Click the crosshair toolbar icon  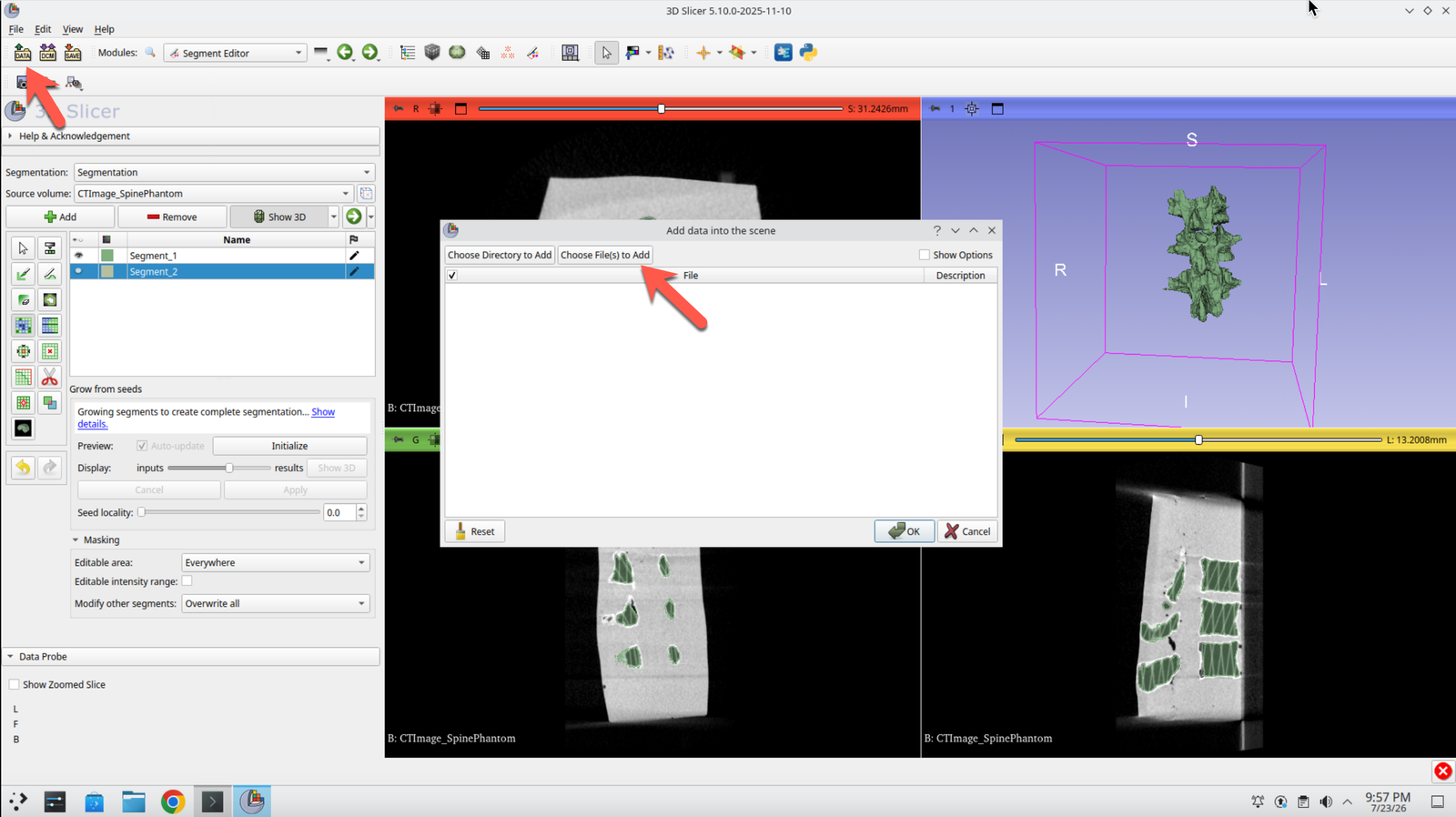click(x=703, y=53)
